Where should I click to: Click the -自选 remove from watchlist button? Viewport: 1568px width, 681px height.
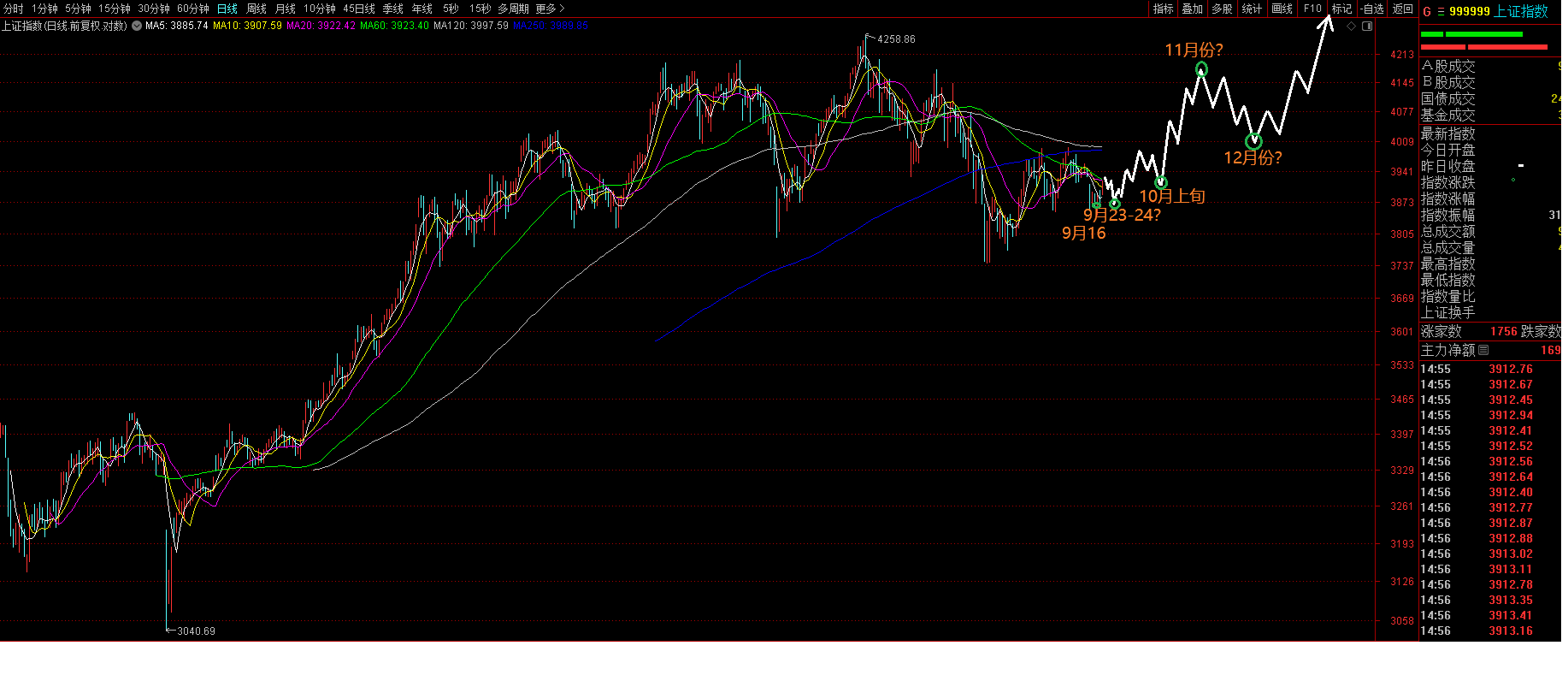[1372, 9]
